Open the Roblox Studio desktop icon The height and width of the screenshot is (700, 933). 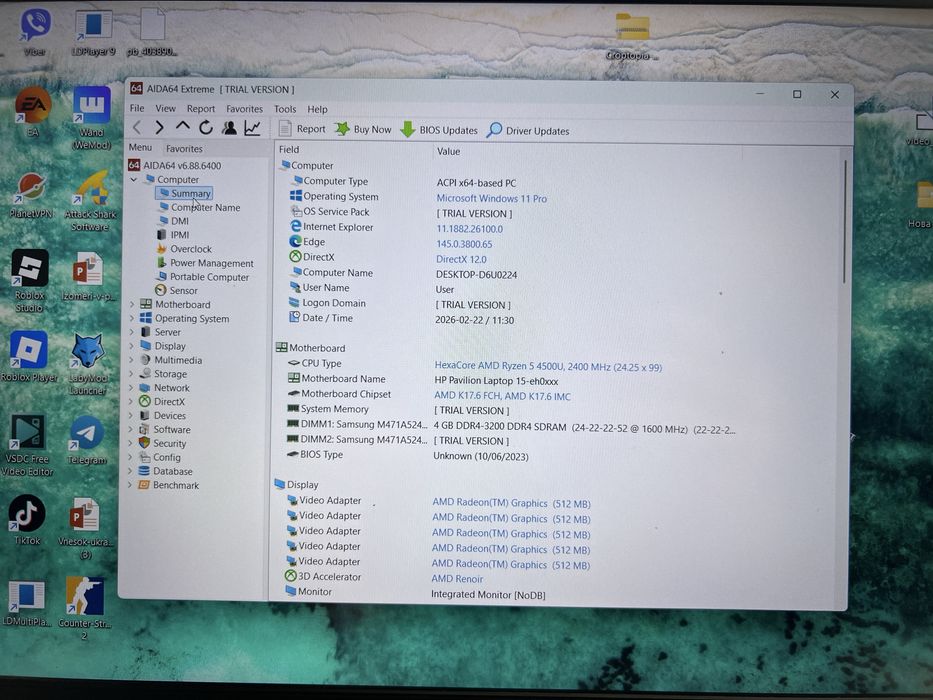point(29,280)
